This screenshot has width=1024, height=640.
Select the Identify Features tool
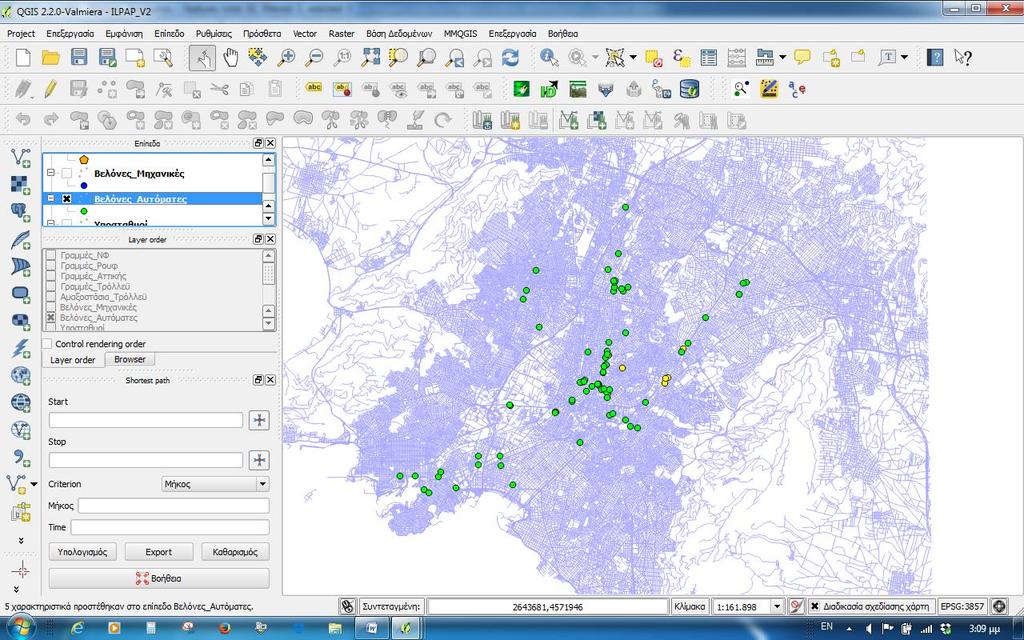549,57
